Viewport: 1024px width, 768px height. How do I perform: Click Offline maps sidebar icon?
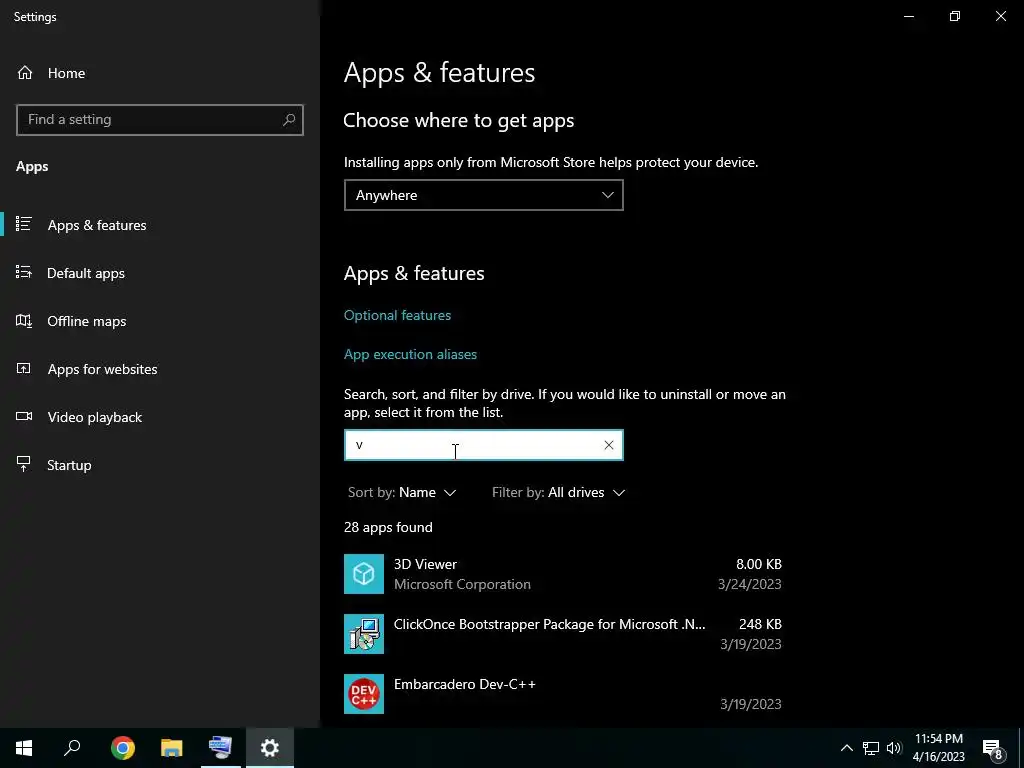(24, 321)
